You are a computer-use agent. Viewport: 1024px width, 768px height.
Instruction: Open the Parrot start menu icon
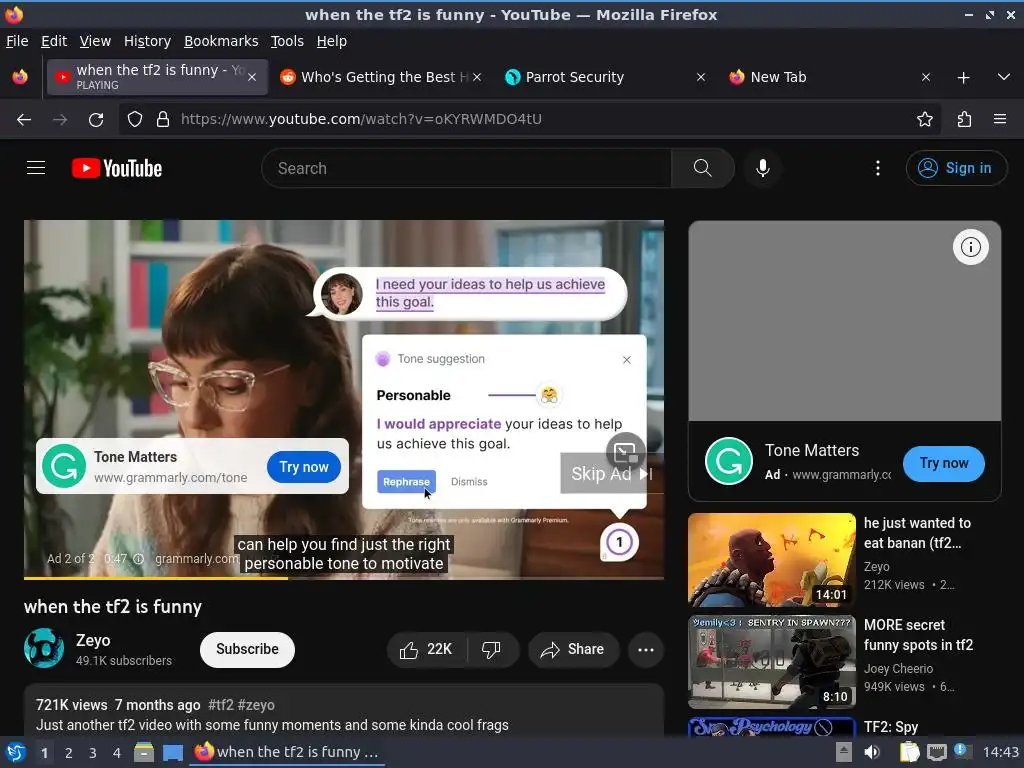point(15,752)
